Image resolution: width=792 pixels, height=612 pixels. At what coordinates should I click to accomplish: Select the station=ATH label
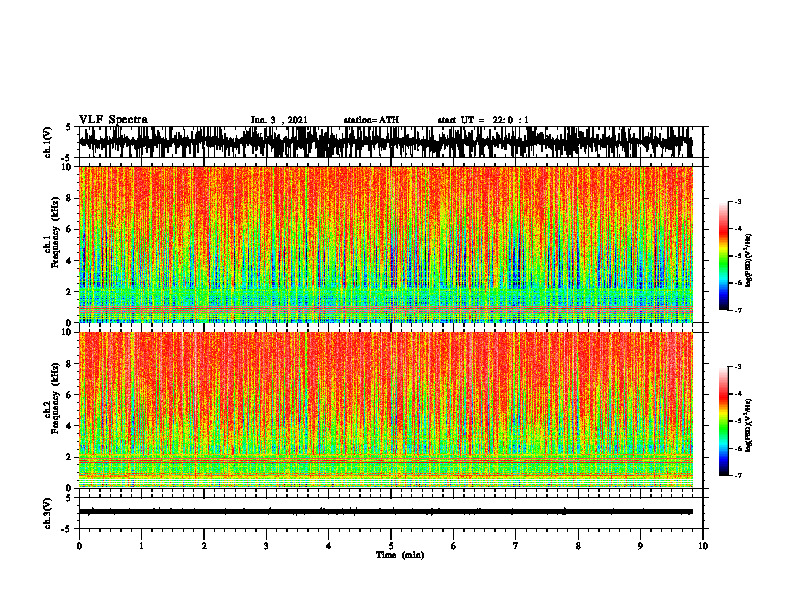371,120
